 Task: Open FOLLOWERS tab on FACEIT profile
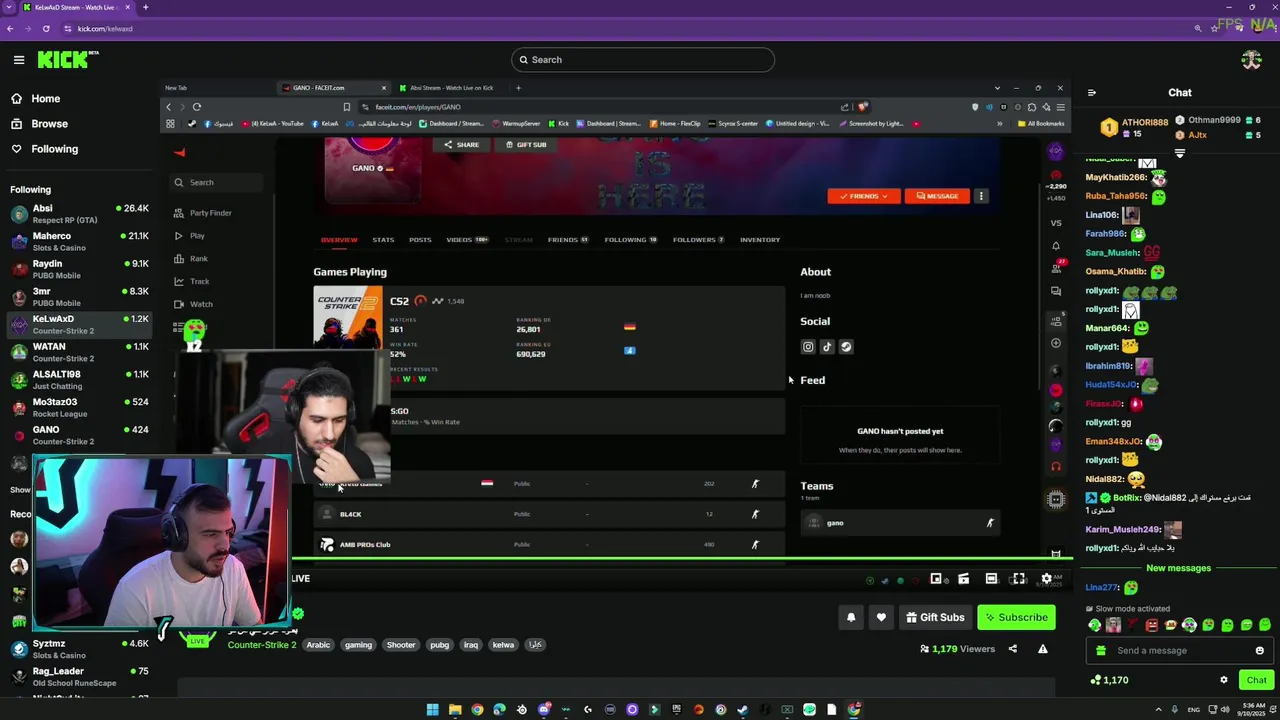698,240
